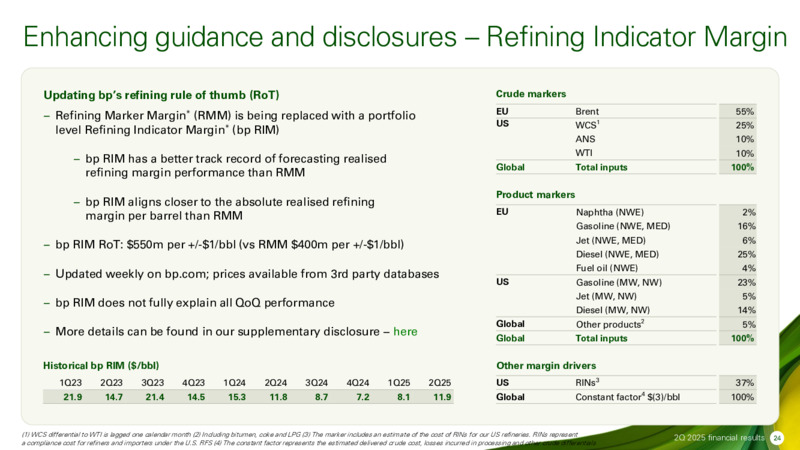Select the '2Q 2025 financial results' footer text
800x450 pixels.
(x=718, y=437)
